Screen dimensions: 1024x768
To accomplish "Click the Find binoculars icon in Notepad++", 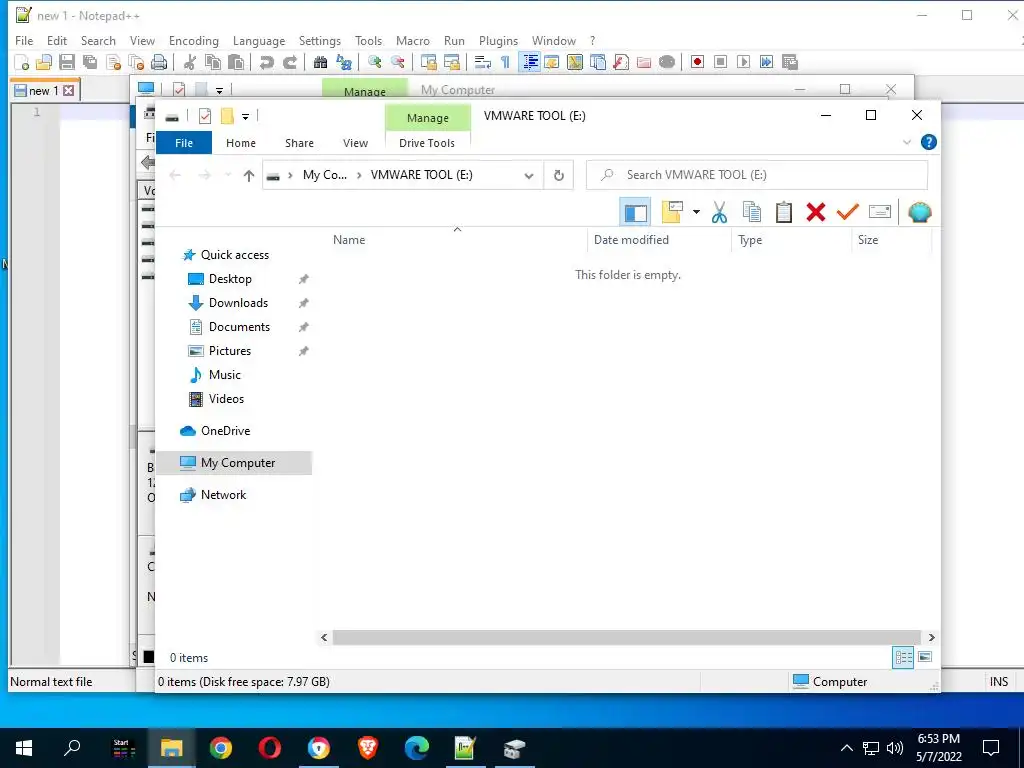I will click(320, 62).
